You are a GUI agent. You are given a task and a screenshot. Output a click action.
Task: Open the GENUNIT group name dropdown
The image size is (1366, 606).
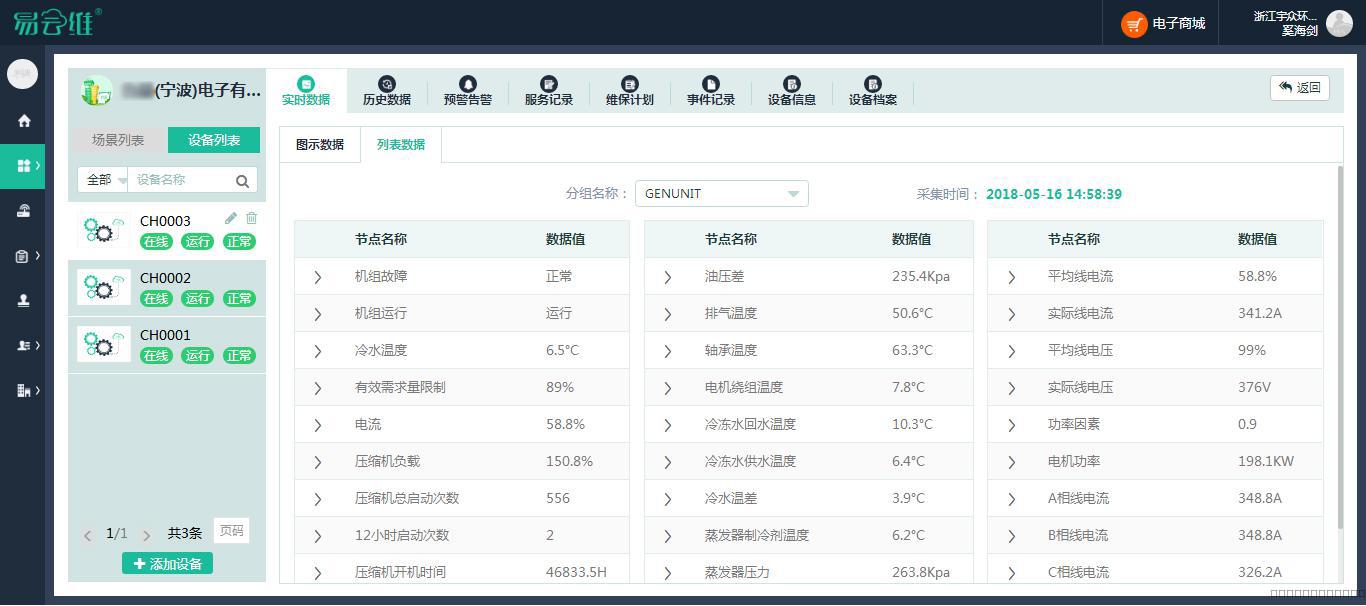pos(722,194)
